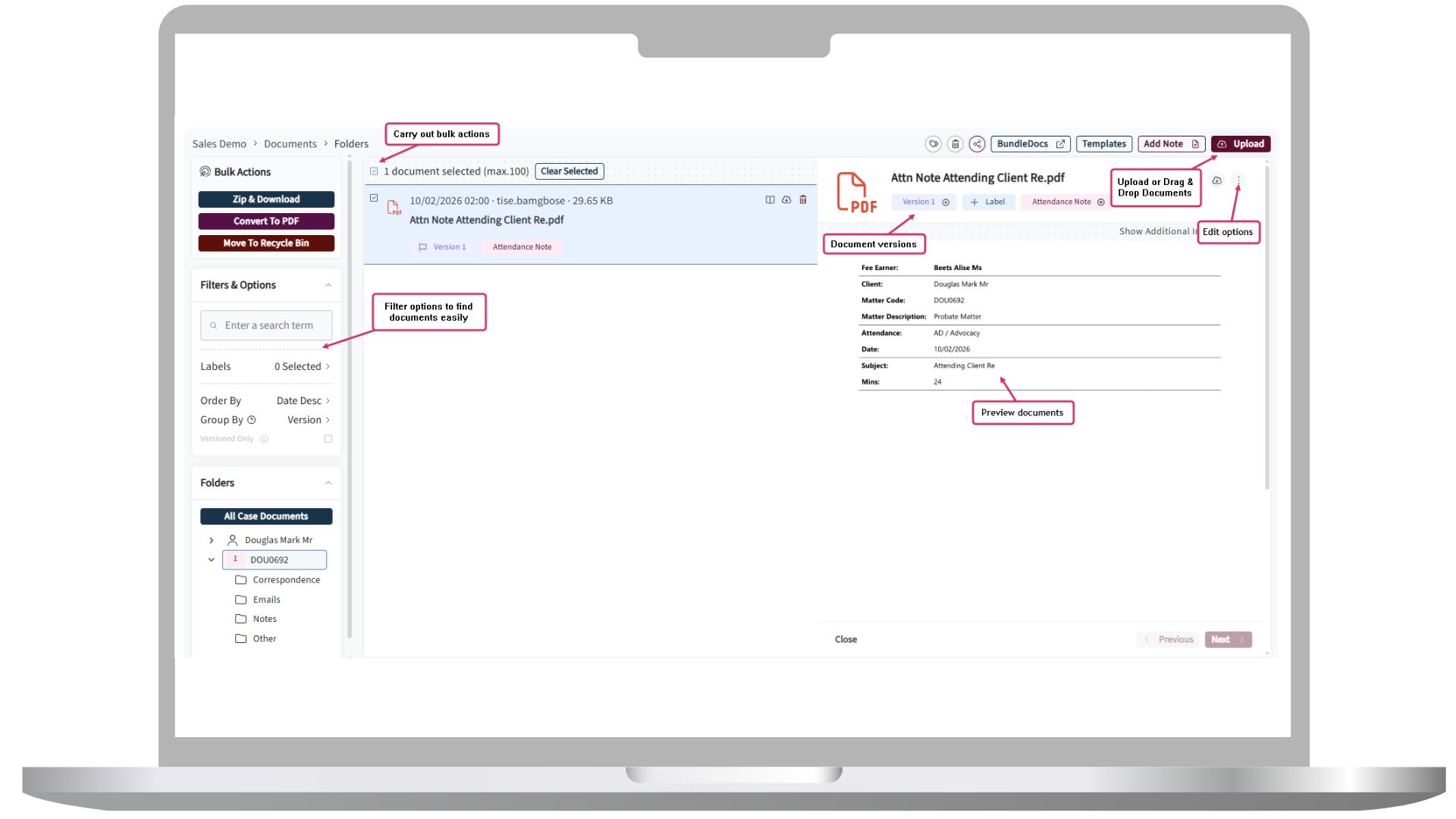Viewport: 1456px width, 819px height.
Task: Collapse the Folders panel
Action: (x=328, y=483)
